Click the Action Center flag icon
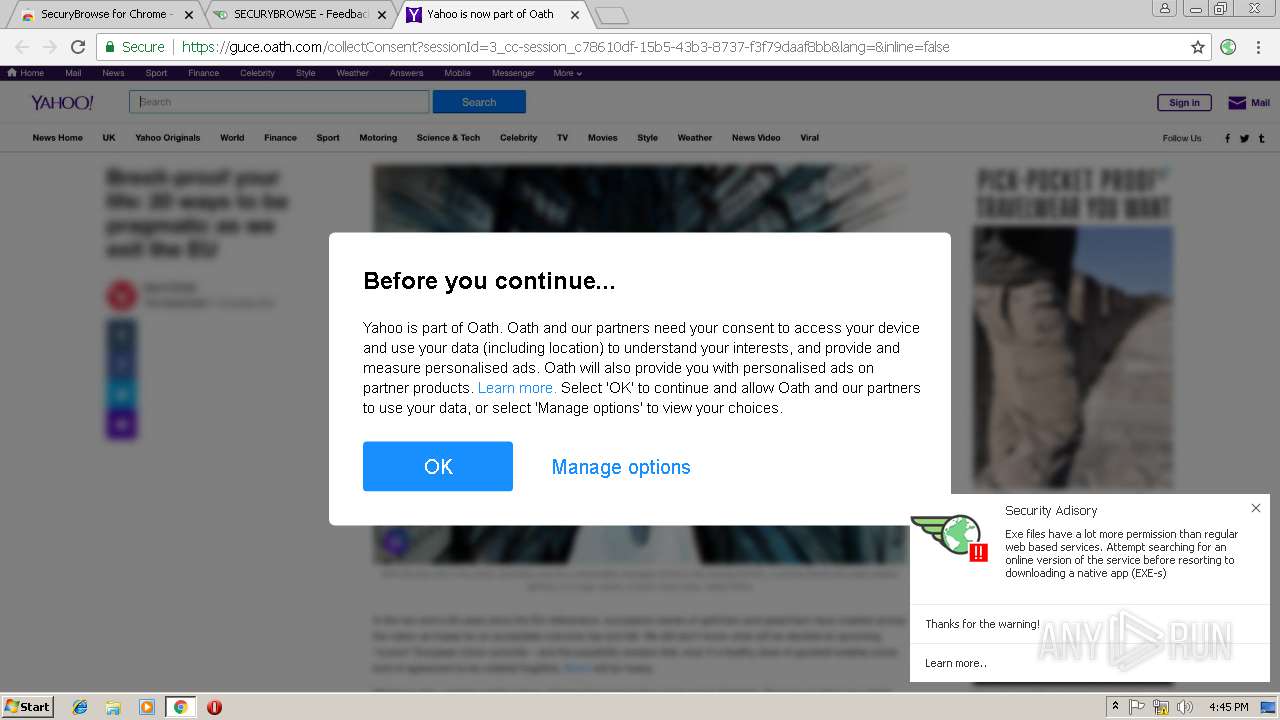 coord(1137,707)
